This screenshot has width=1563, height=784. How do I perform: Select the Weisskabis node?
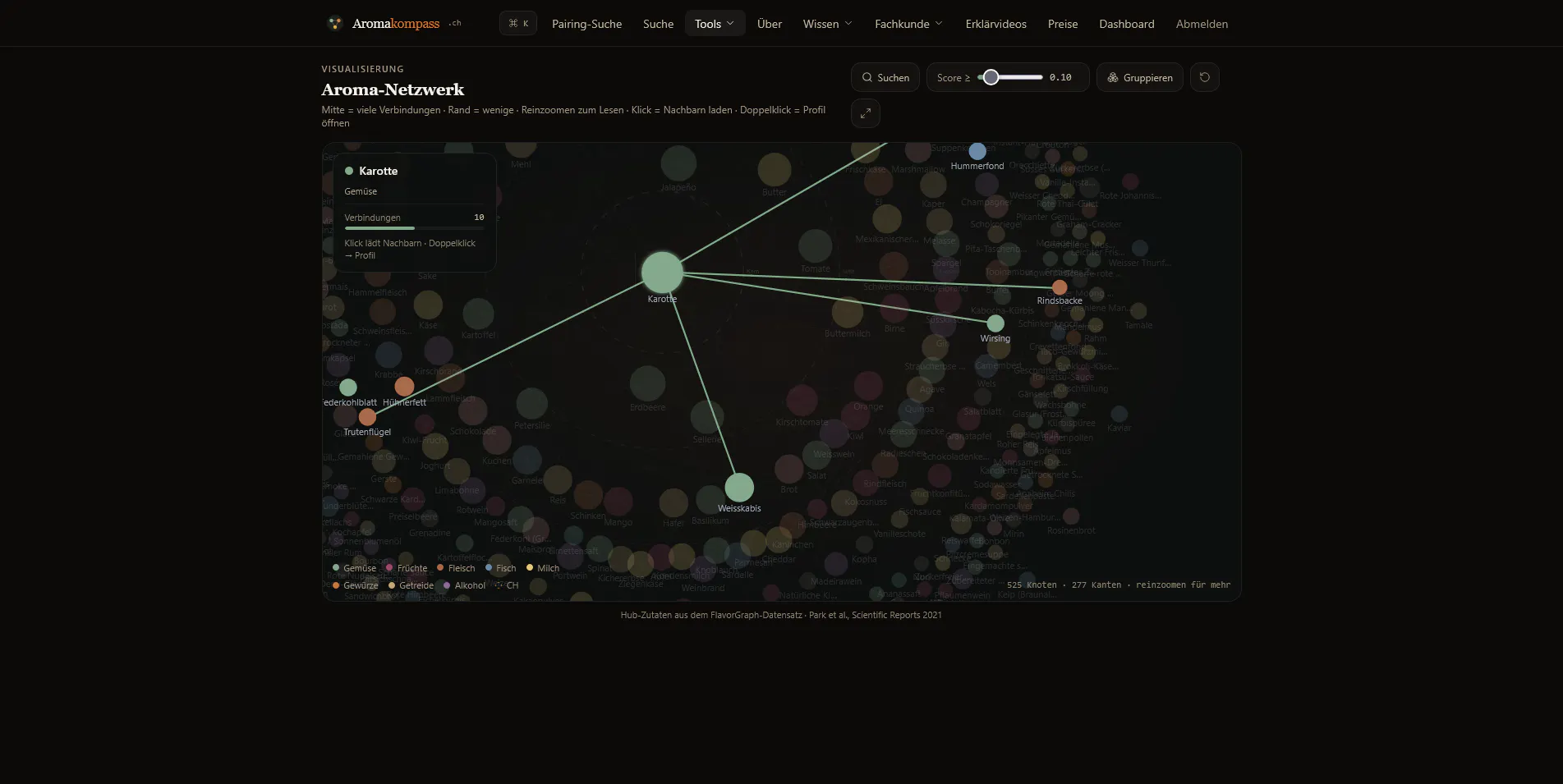click(739, 487)
